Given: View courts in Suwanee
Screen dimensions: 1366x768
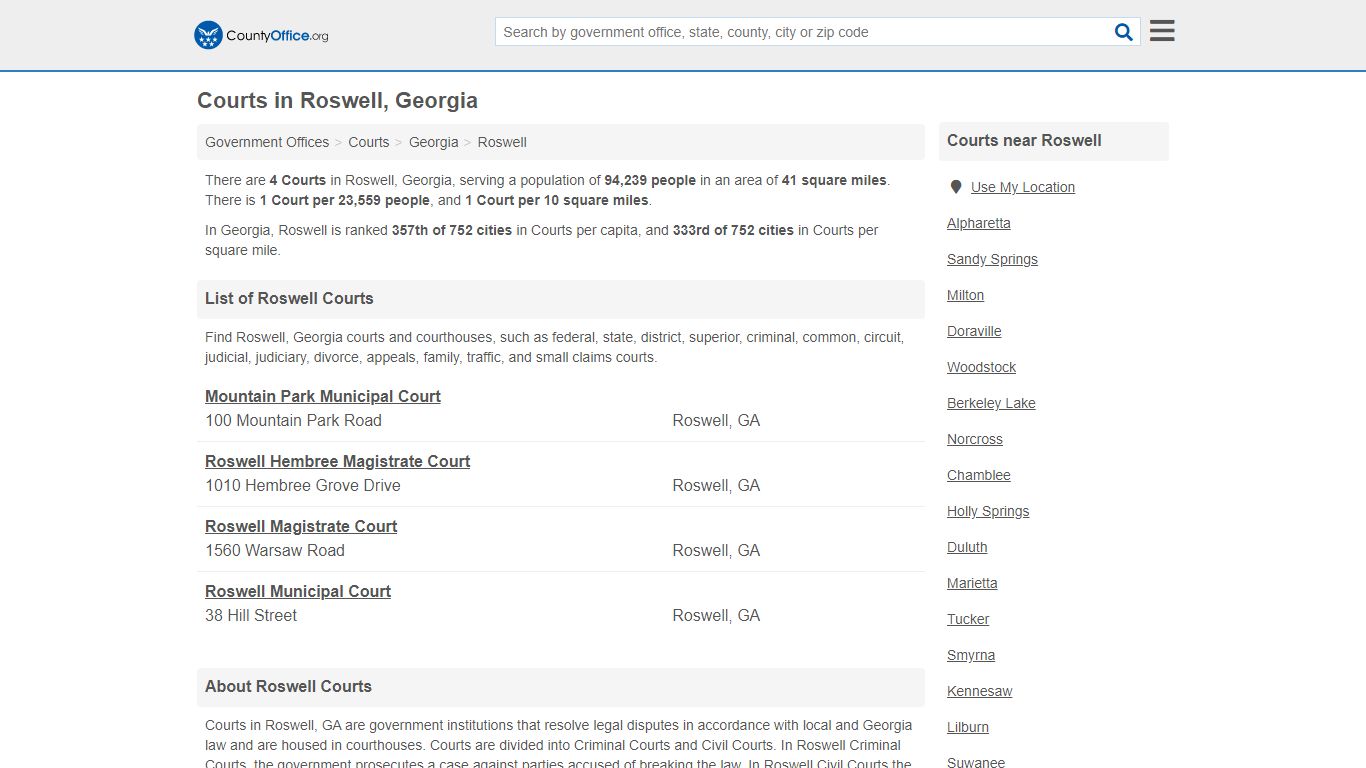Looking at the screenshot, I should (x=976, y=762).
